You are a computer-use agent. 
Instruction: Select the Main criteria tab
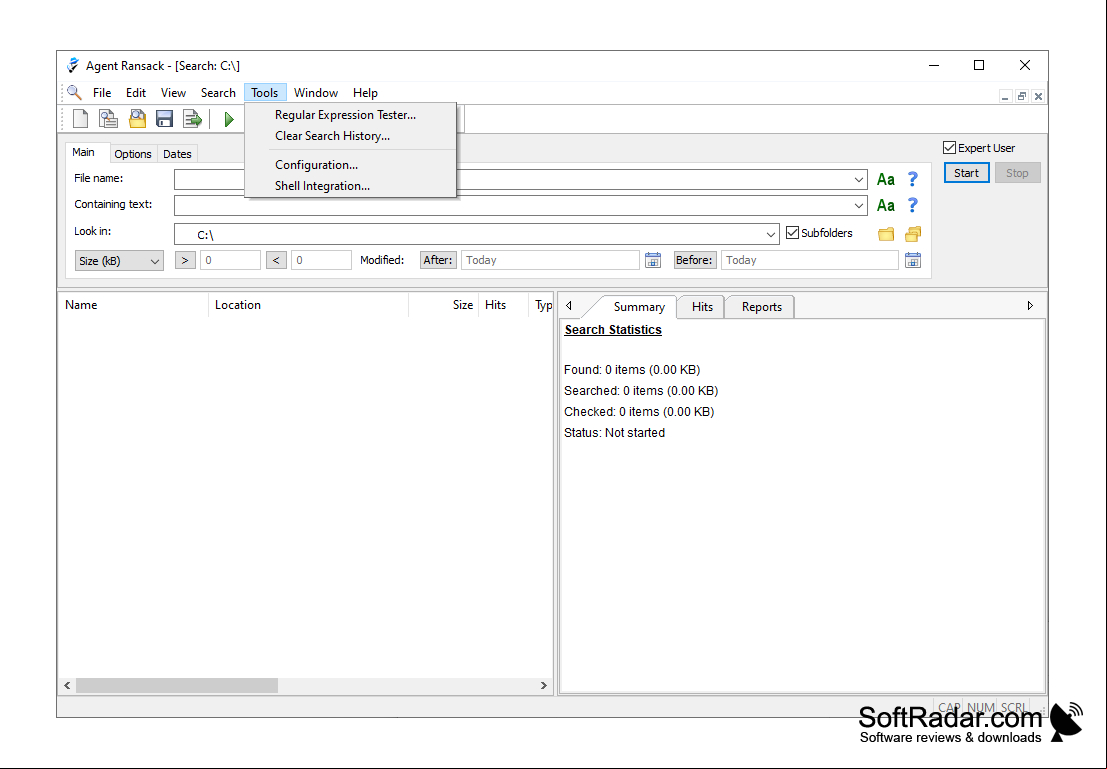click(83, 153)
